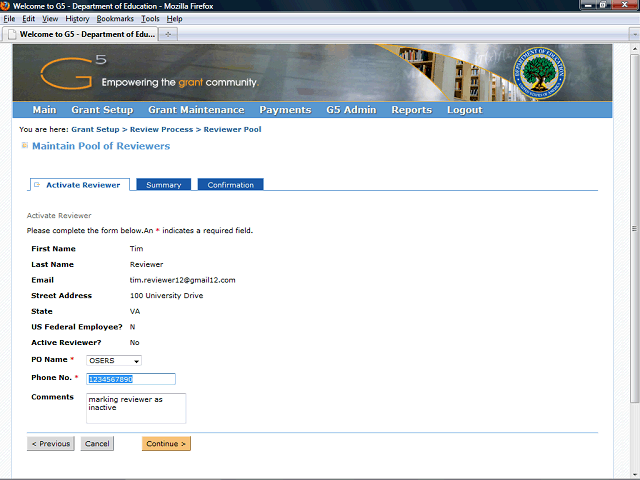Go to the Main navigation item
The image size is (640, 480).
(44, 110)
